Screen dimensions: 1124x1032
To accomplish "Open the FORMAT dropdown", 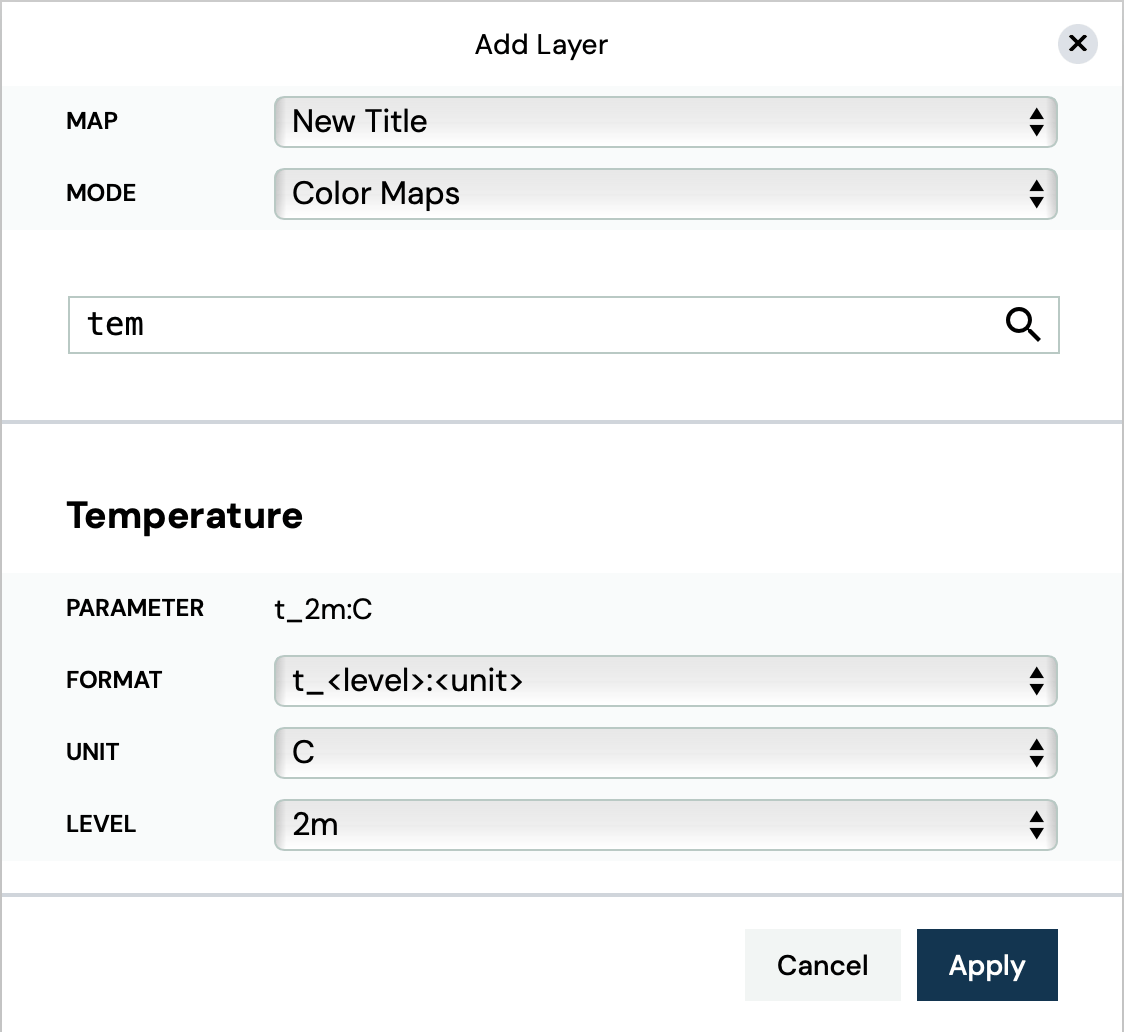I will [x=665, y=681].
